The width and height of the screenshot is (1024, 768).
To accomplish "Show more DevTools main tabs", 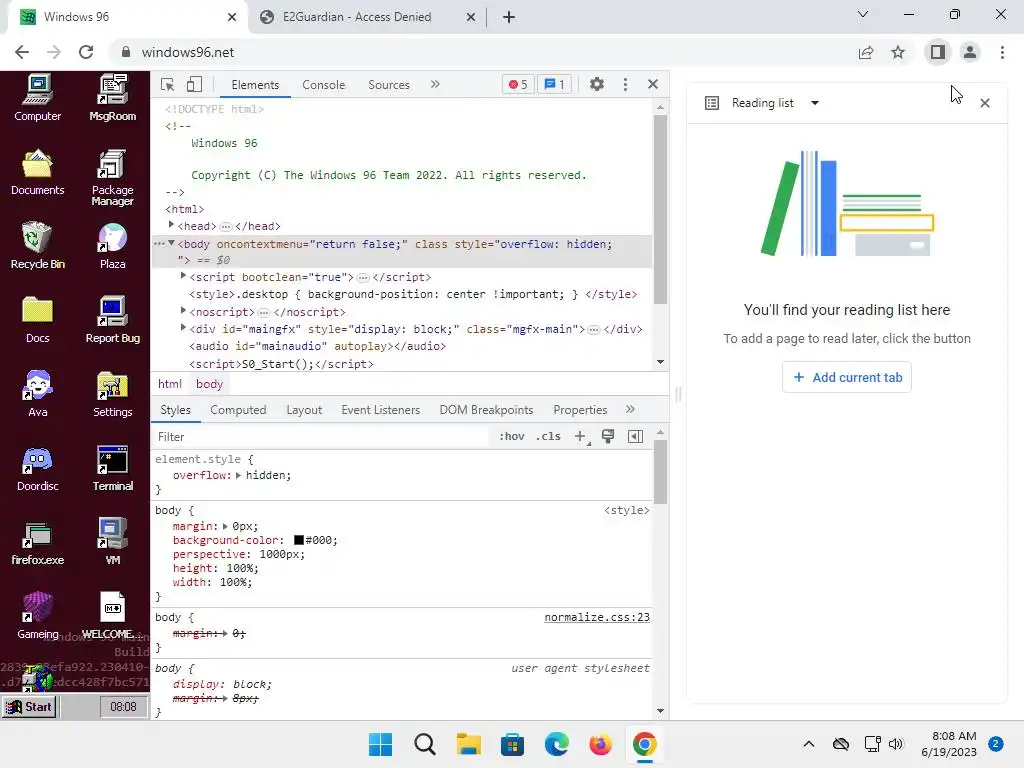I will point(436,84).
